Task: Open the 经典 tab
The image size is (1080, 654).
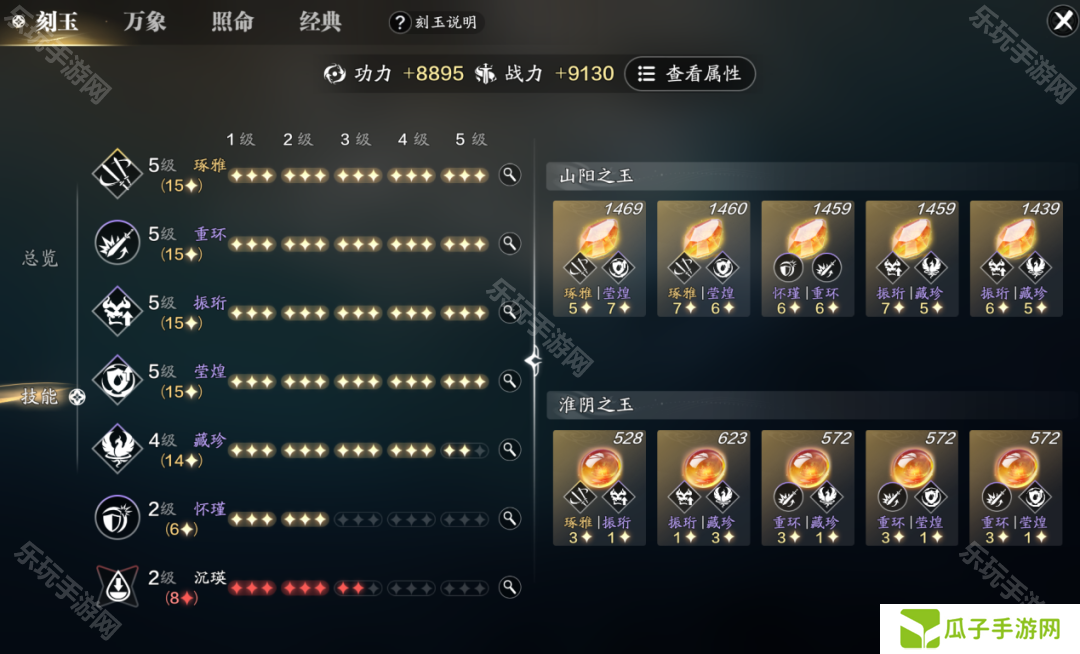Action: [x=320, y=21]
